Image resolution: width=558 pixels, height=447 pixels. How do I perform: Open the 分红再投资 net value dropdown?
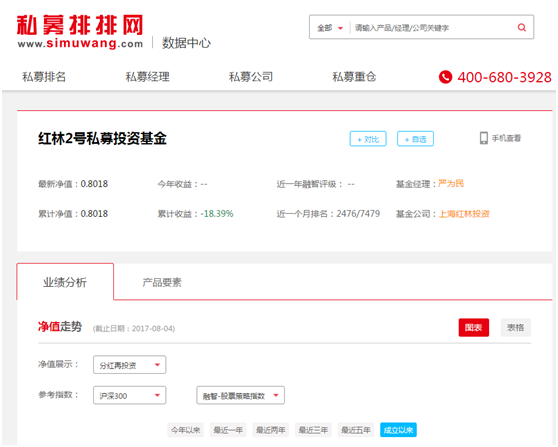pyautogui.click(x=130, y=365)
